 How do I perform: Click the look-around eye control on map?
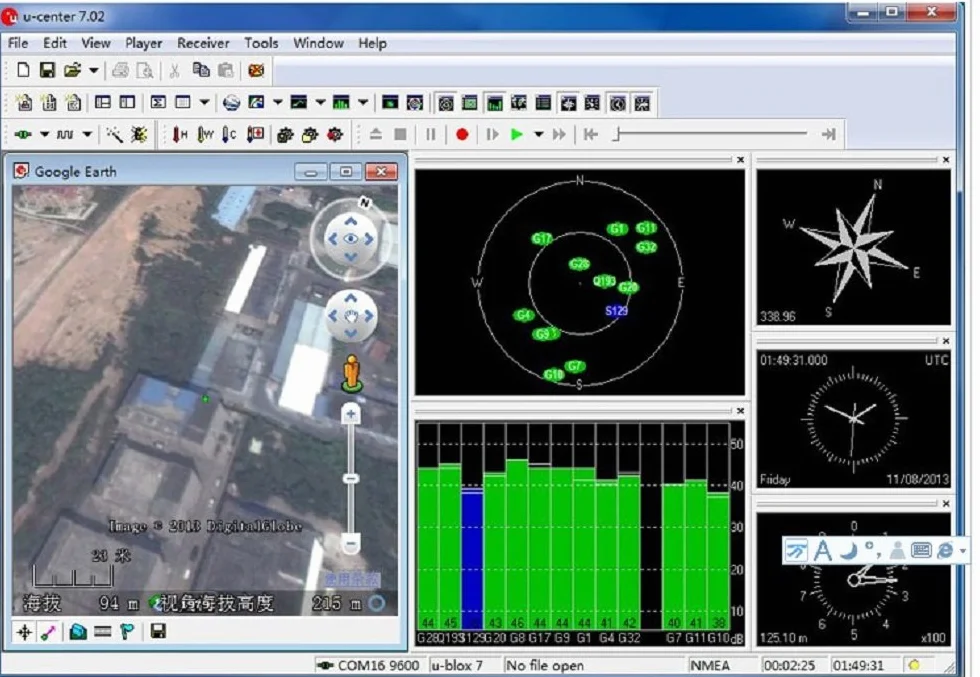[x=351, y=239]
